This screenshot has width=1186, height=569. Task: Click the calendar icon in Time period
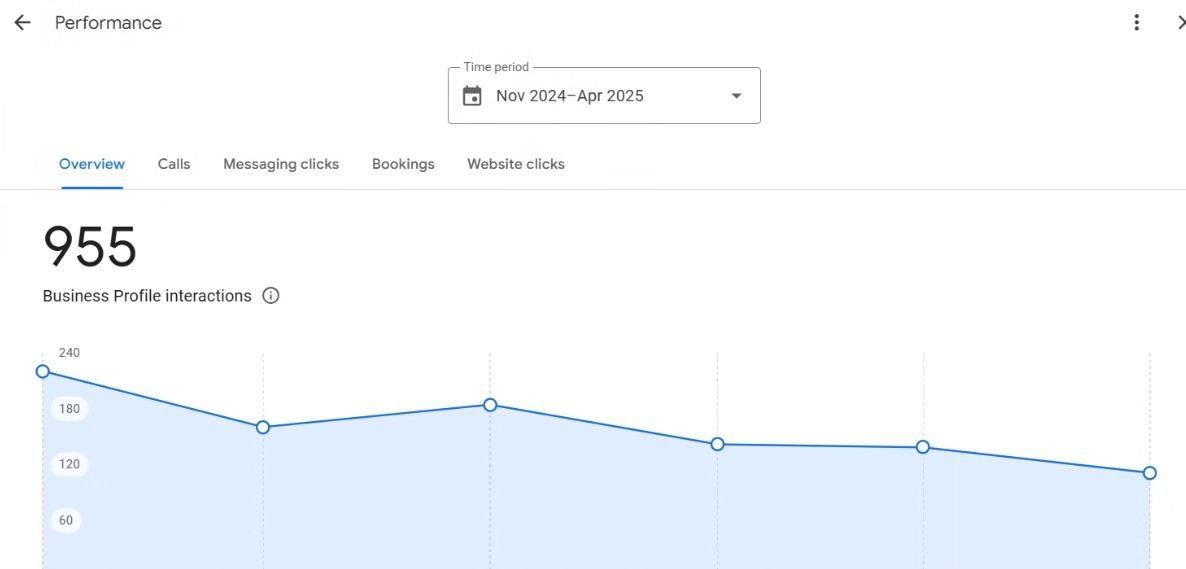472,96
